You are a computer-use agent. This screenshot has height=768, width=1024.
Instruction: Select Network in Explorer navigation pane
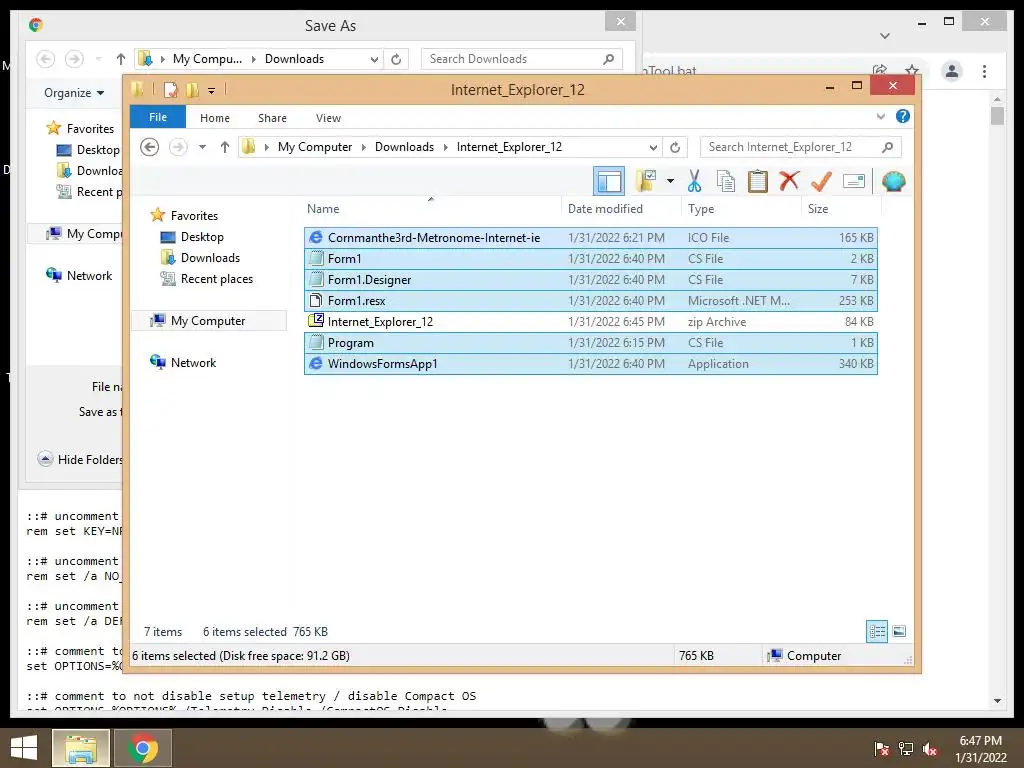(183, 362)
